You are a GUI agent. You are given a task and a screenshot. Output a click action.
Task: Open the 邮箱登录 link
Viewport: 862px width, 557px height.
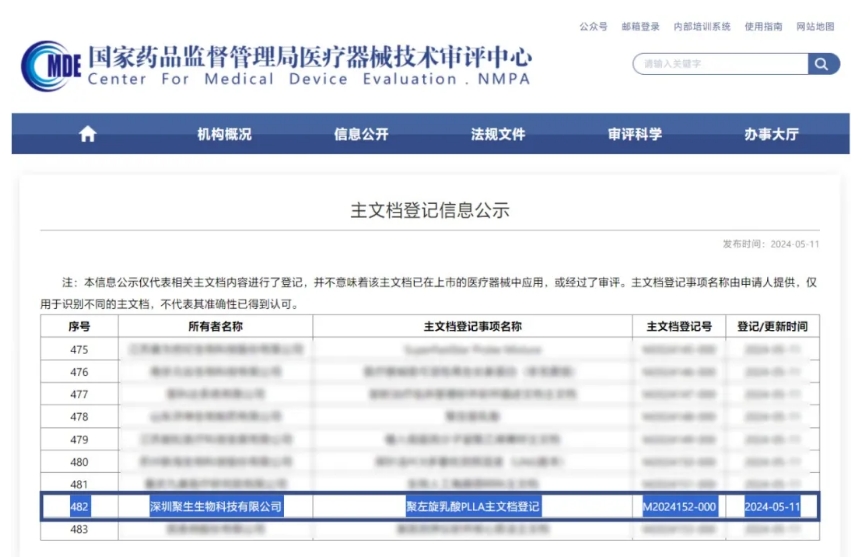pyautogui.click(x=640, y=27)
